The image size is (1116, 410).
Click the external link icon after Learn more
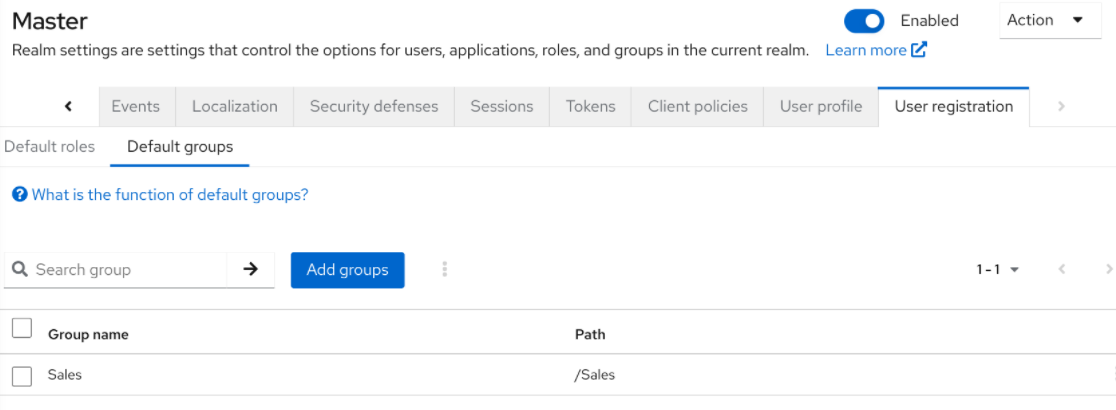point(919,50)
